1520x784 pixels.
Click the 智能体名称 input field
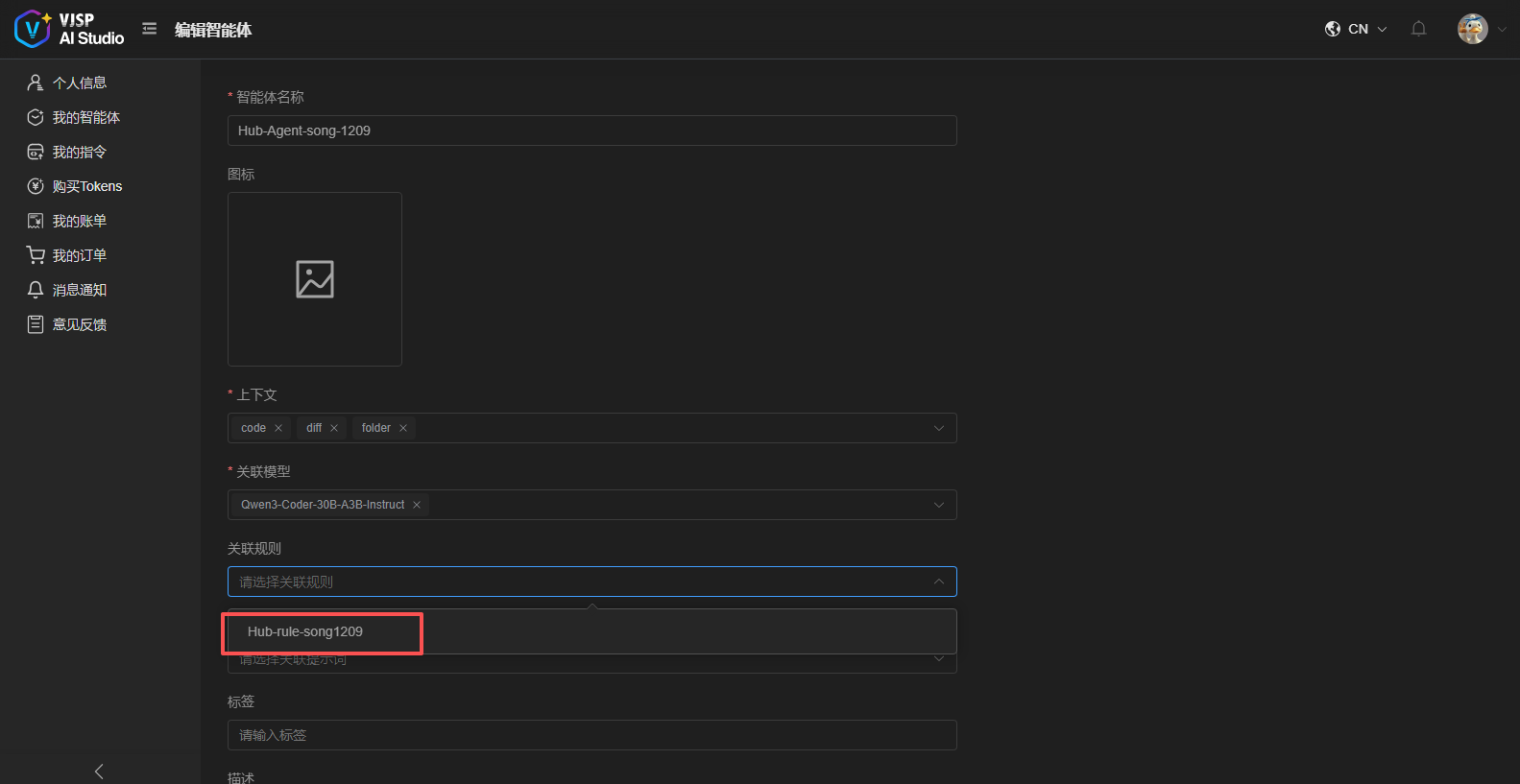tap(591, 131)
